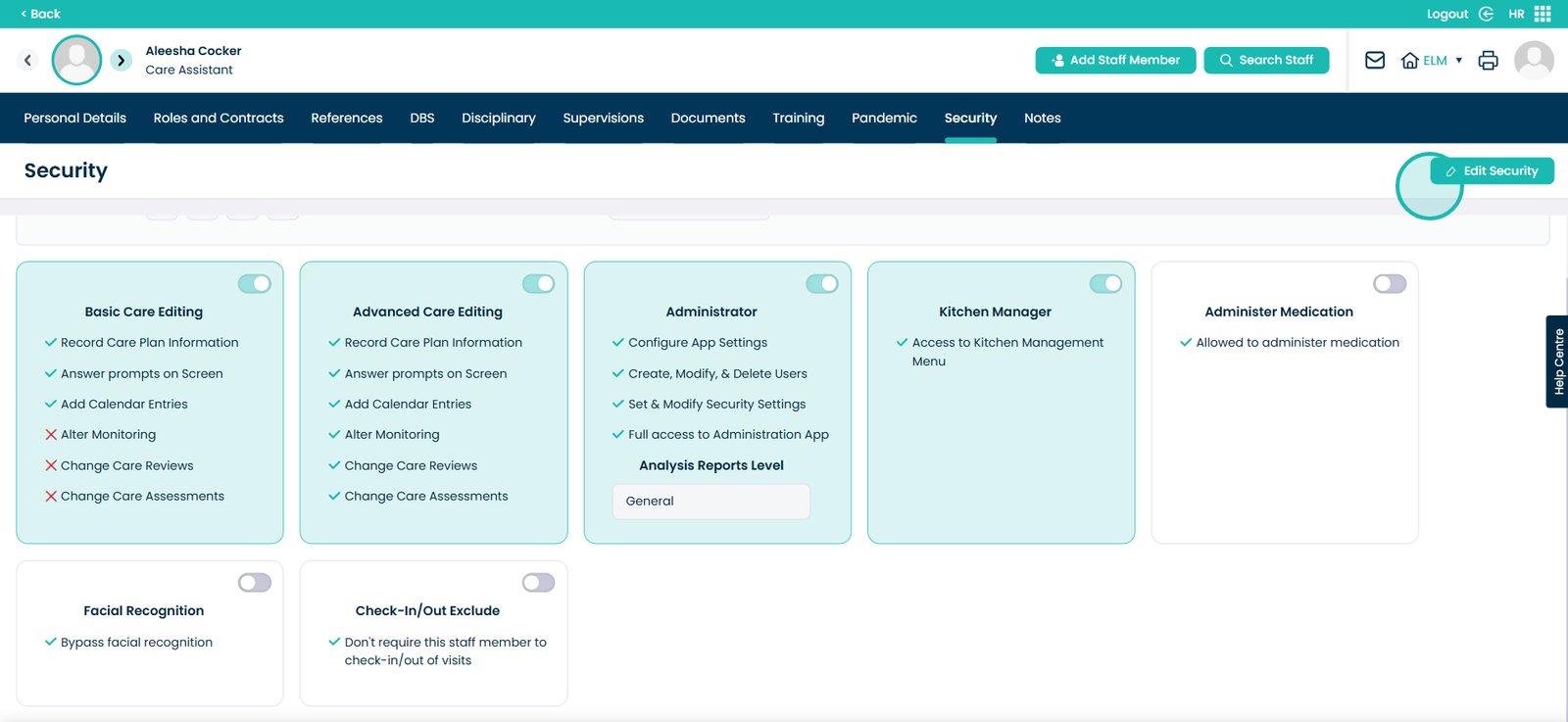Click Aleesha Cocker's profile photo
Image resolution: width=1568 pixels, height=722 pixels.
coord(76,60)
